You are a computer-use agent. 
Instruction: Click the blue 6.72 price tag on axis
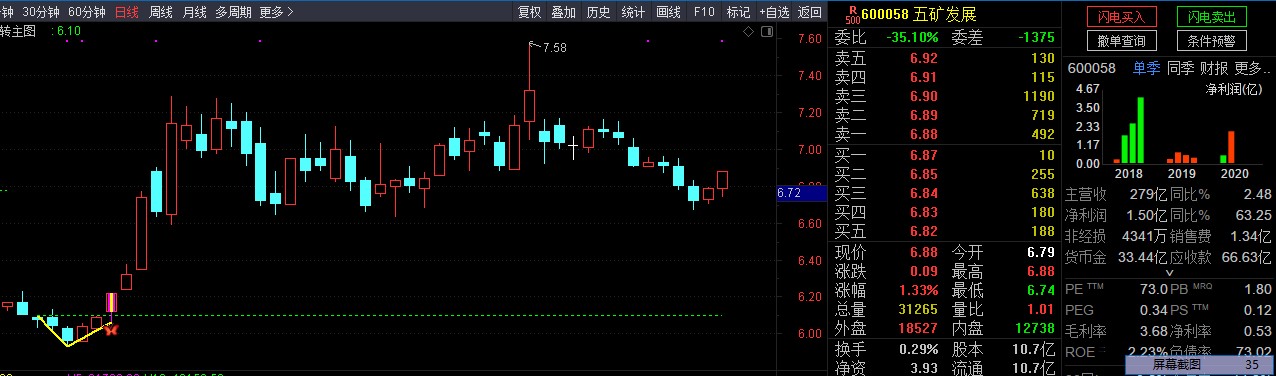(x=789, y=192)
